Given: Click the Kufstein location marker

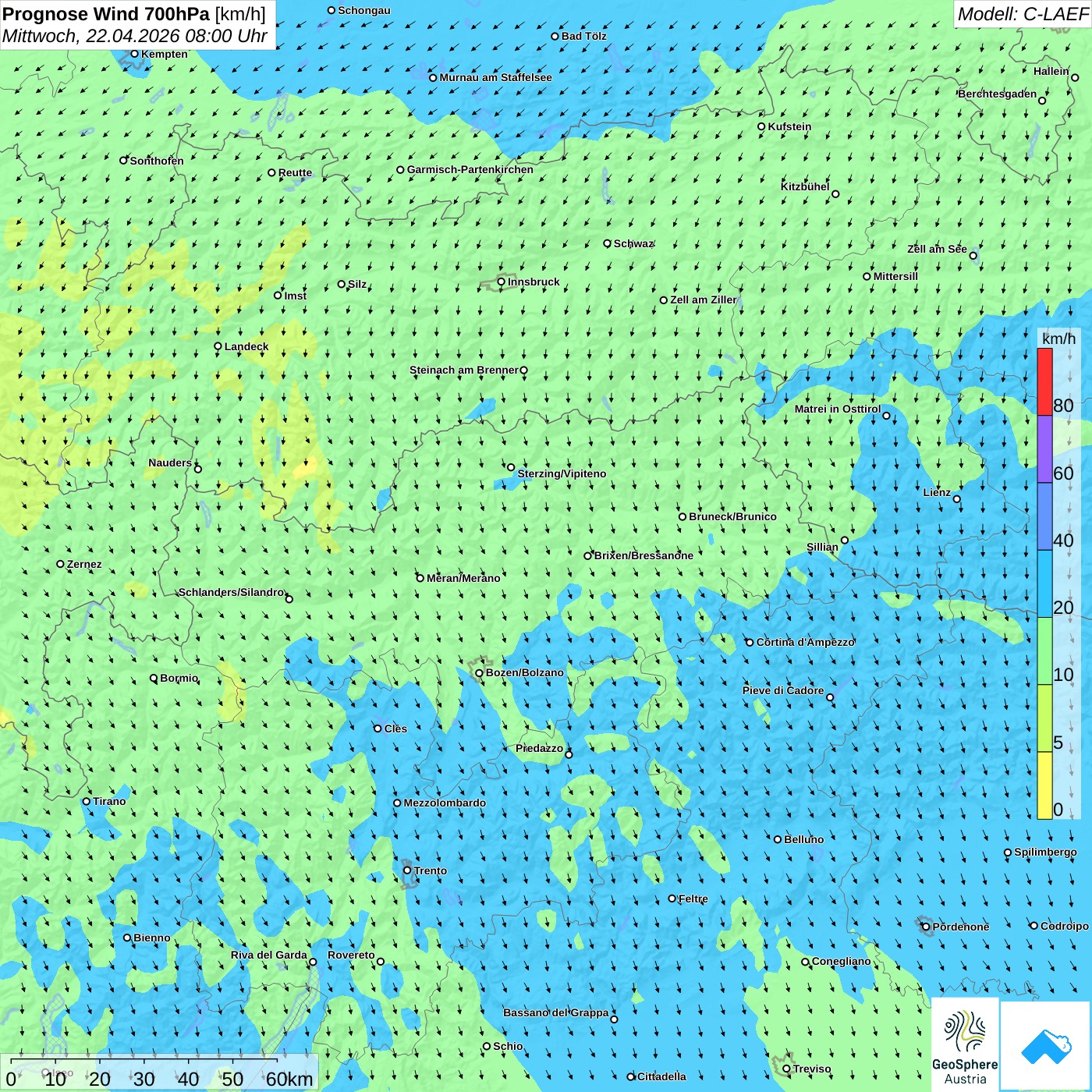Looking at the screenshot, I should [761, 126].
